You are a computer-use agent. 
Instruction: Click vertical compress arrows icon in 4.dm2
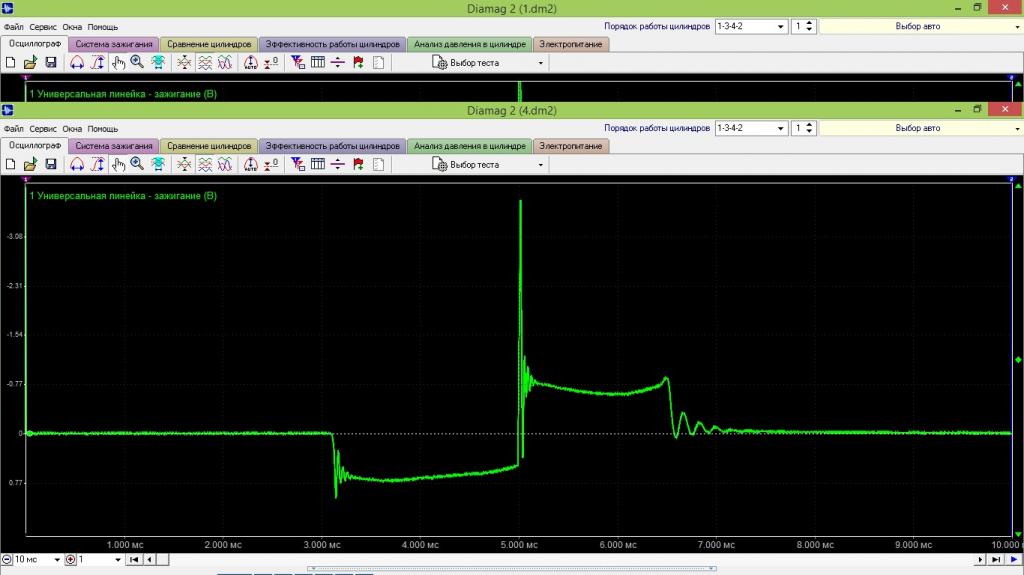(x=184, y=165)
